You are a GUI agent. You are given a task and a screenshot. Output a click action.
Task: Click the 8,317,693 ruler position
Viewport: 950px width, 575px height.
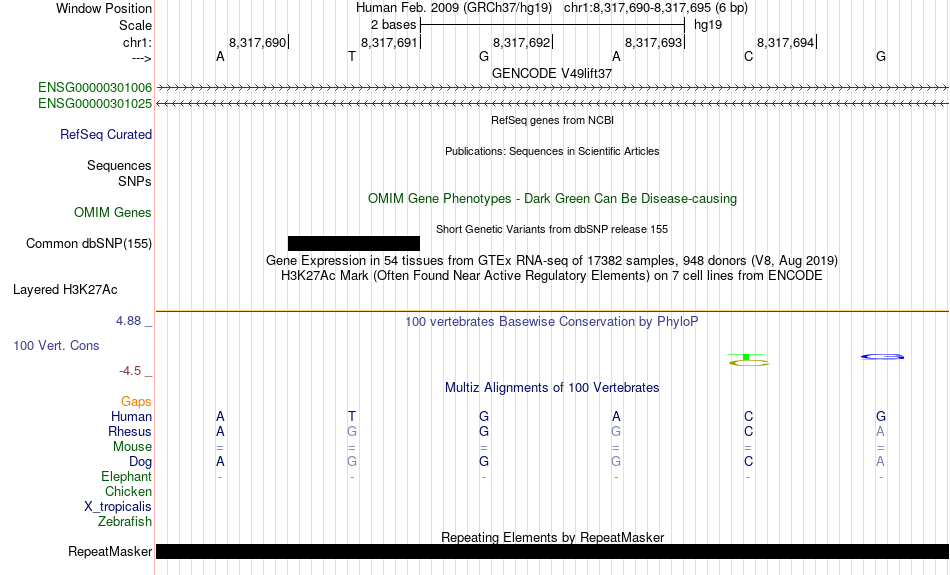click(x=653, y=42)
